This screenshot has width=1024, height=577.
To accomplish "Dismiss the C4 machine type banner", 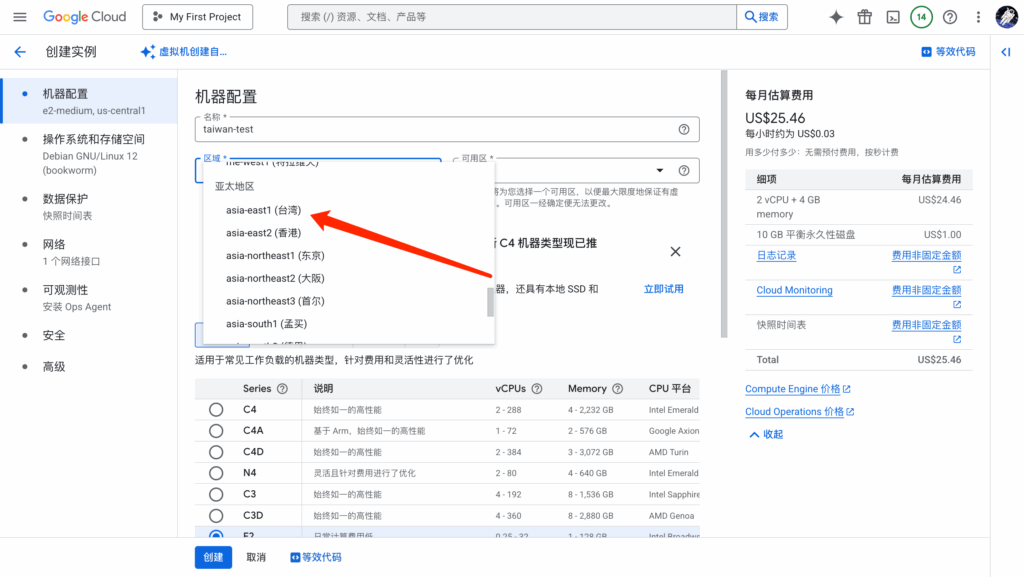I will click(x=675, y=252).
